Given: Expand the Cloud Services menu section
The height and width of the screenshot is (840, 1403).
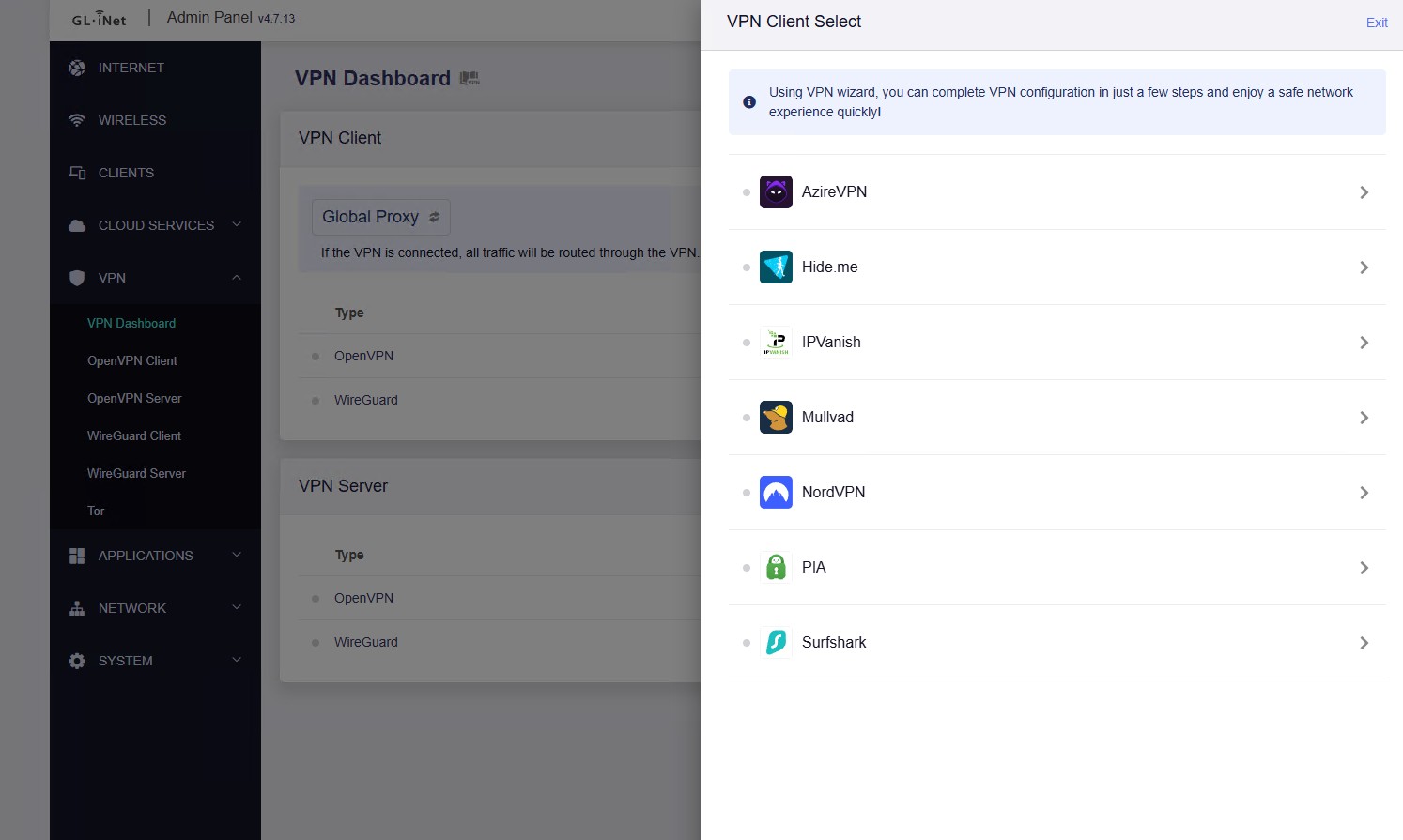Looking at the screenshot, I should pos(156,225).
